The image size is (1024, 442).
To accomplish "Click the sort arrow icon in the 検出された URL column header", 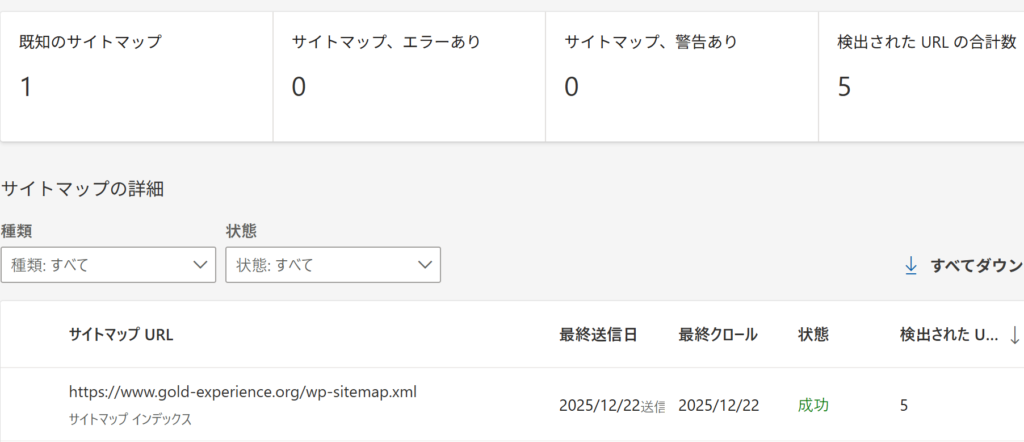I will 1014,335.
